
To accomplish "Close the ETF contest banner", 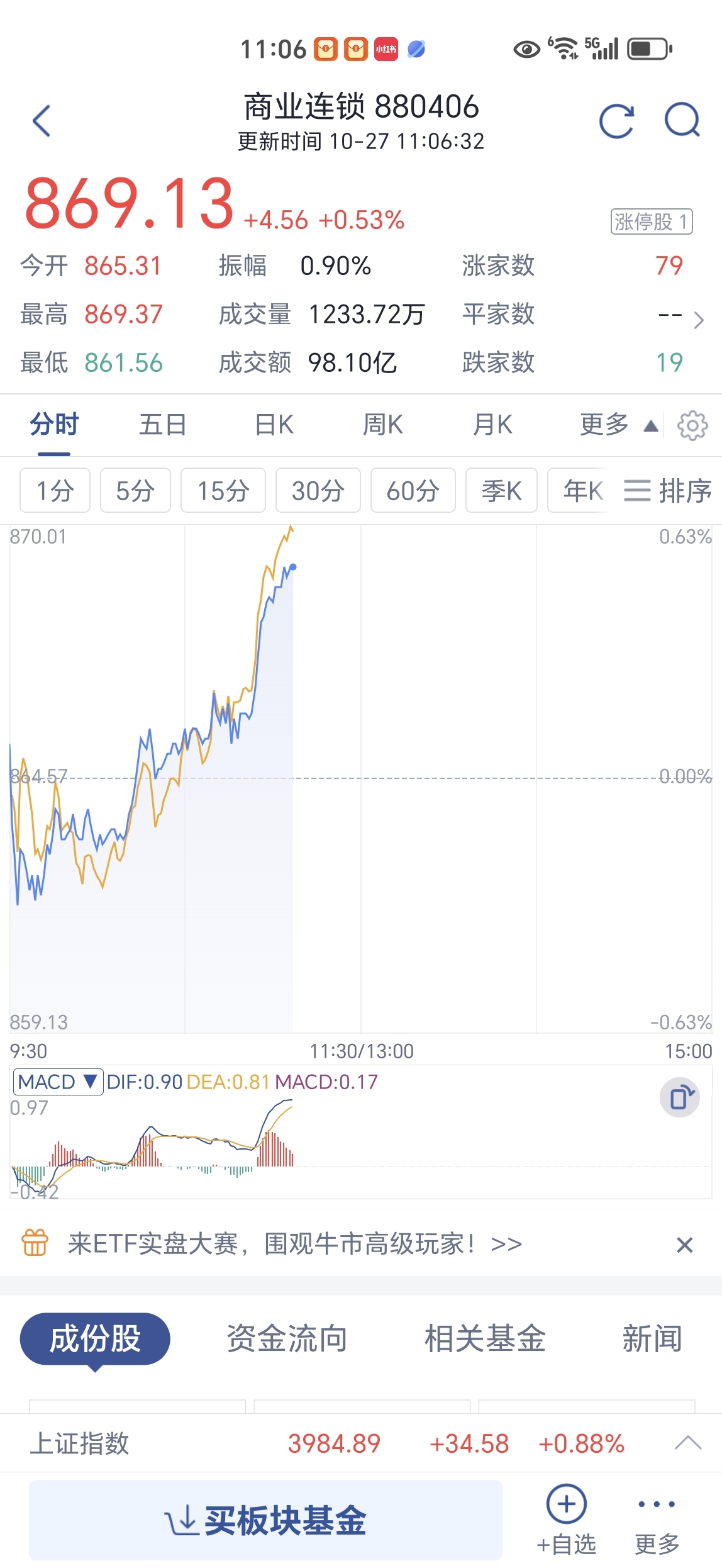I will coord(684,1245).
